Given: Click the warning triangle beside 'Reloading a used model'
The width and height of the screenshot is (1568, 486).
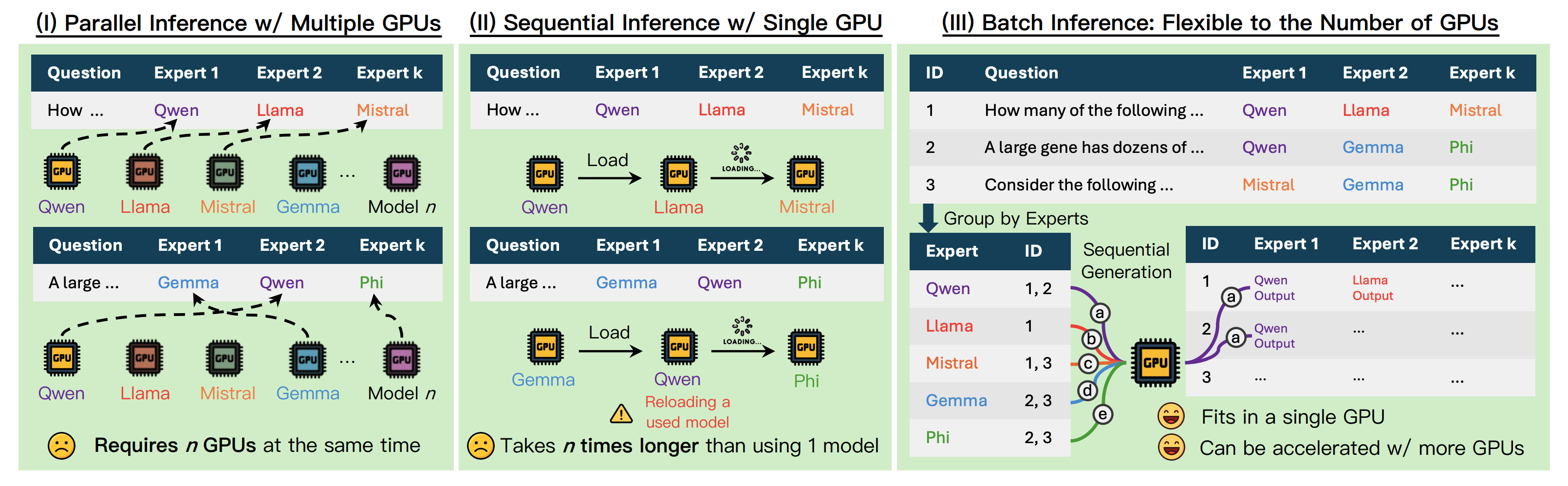Looking at the screenshot, I should (621, 413).
